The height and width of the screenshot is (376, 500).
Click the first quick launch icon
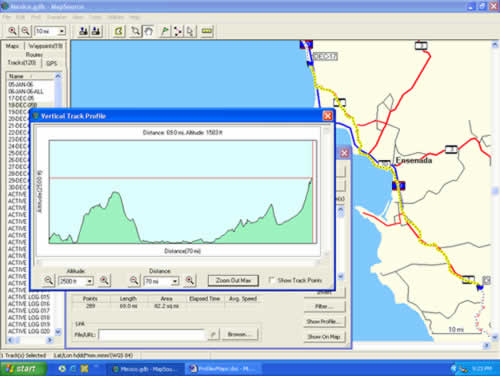pyautogui.click(x=62, y=369)
